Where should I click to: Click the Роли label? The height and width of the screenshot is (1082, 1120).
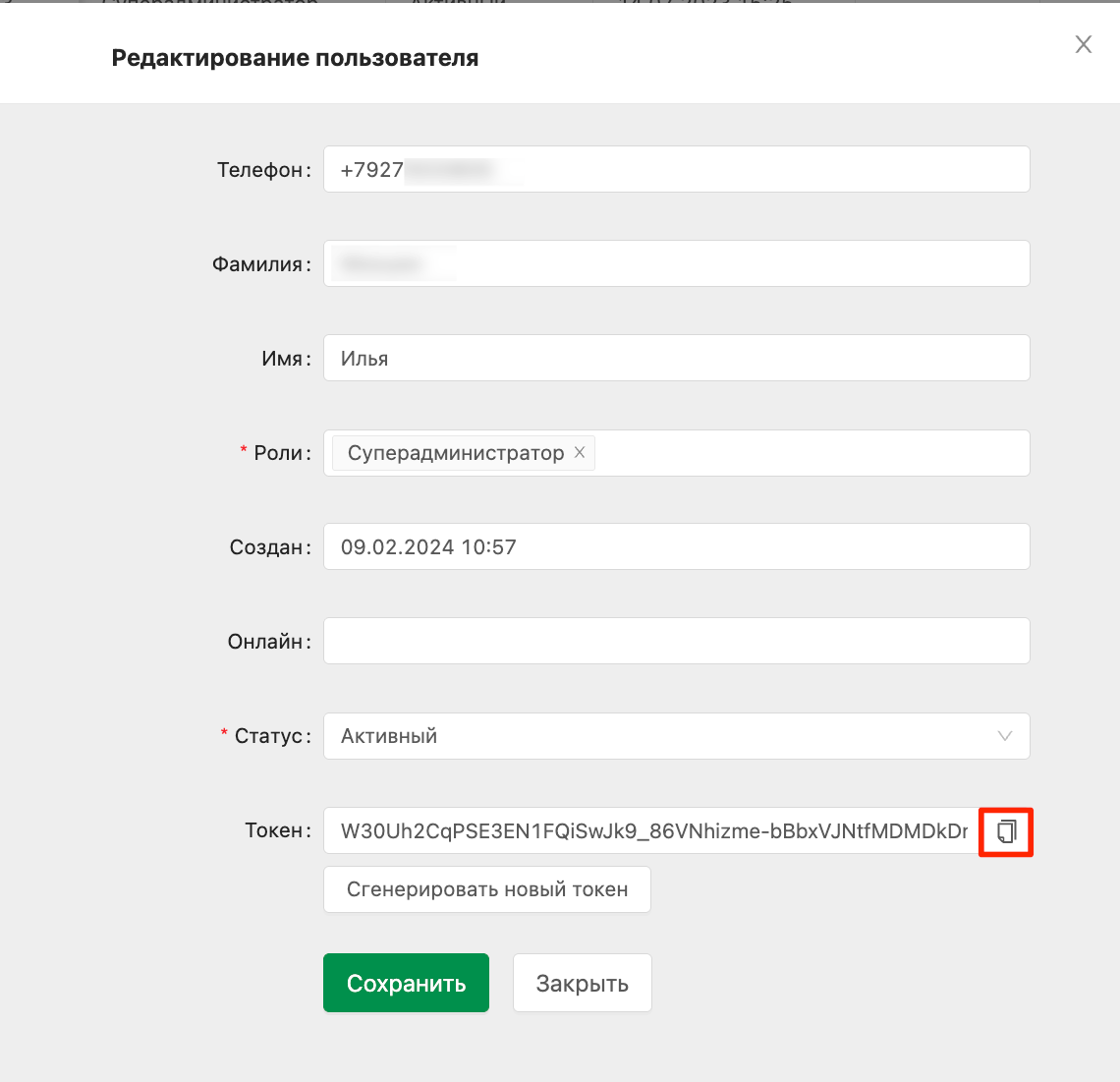coord(283,453)
